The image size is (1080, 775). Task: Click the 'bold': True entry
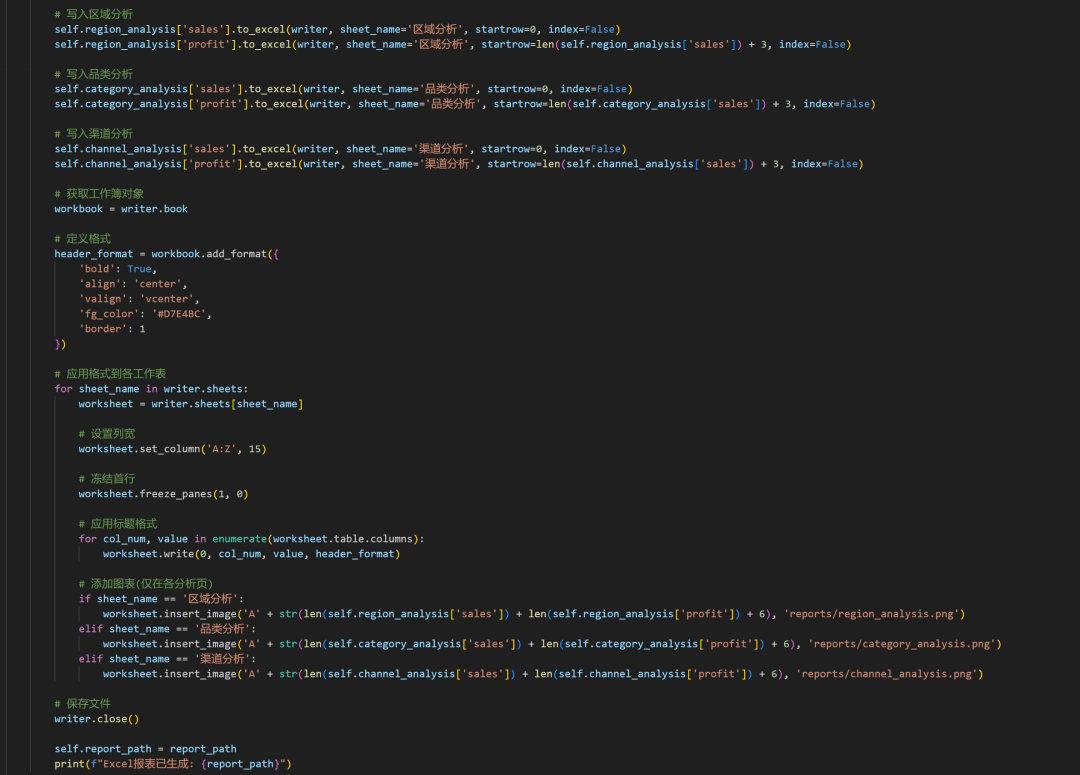coord(118,269)
